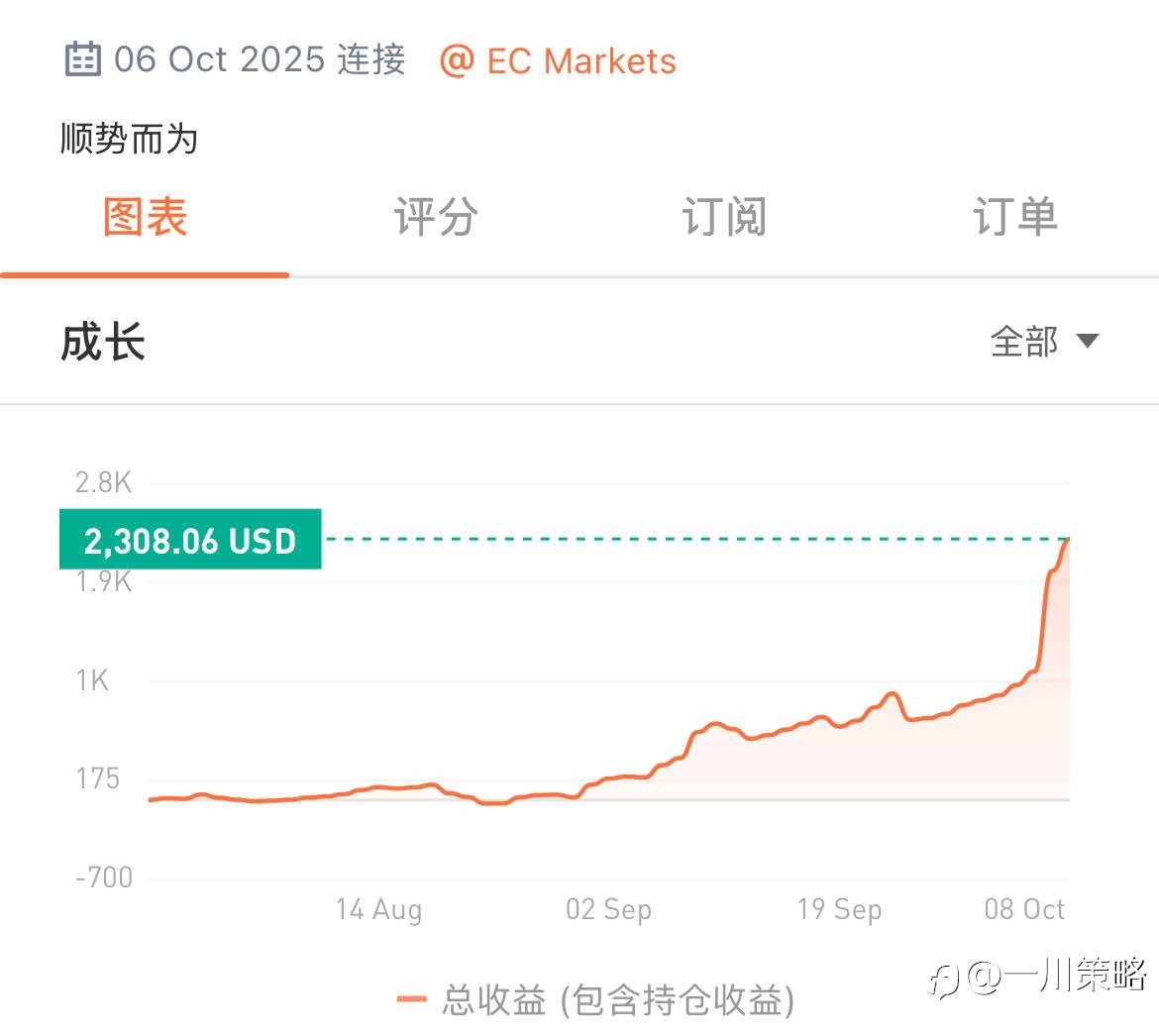The height and width of the screenshot is (1036, 1159).
Task: Select the 02 Sep date on chart axis
Action: [608, 909]
